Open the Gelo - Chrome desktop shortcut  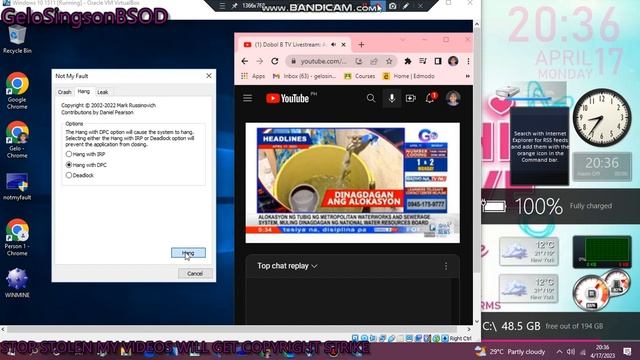tap(17, 140)
